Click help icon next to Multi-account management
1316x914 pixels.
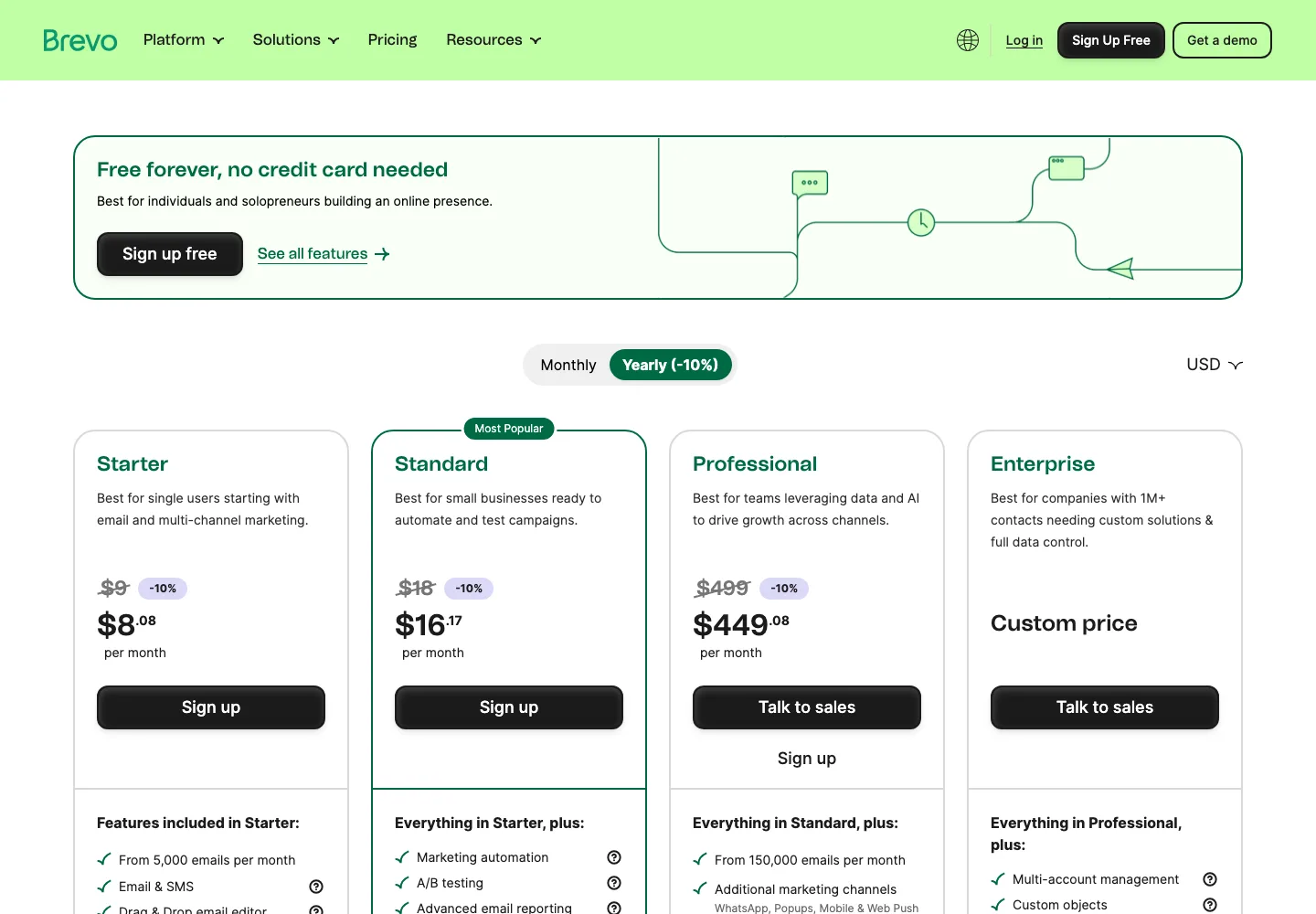1210,879
